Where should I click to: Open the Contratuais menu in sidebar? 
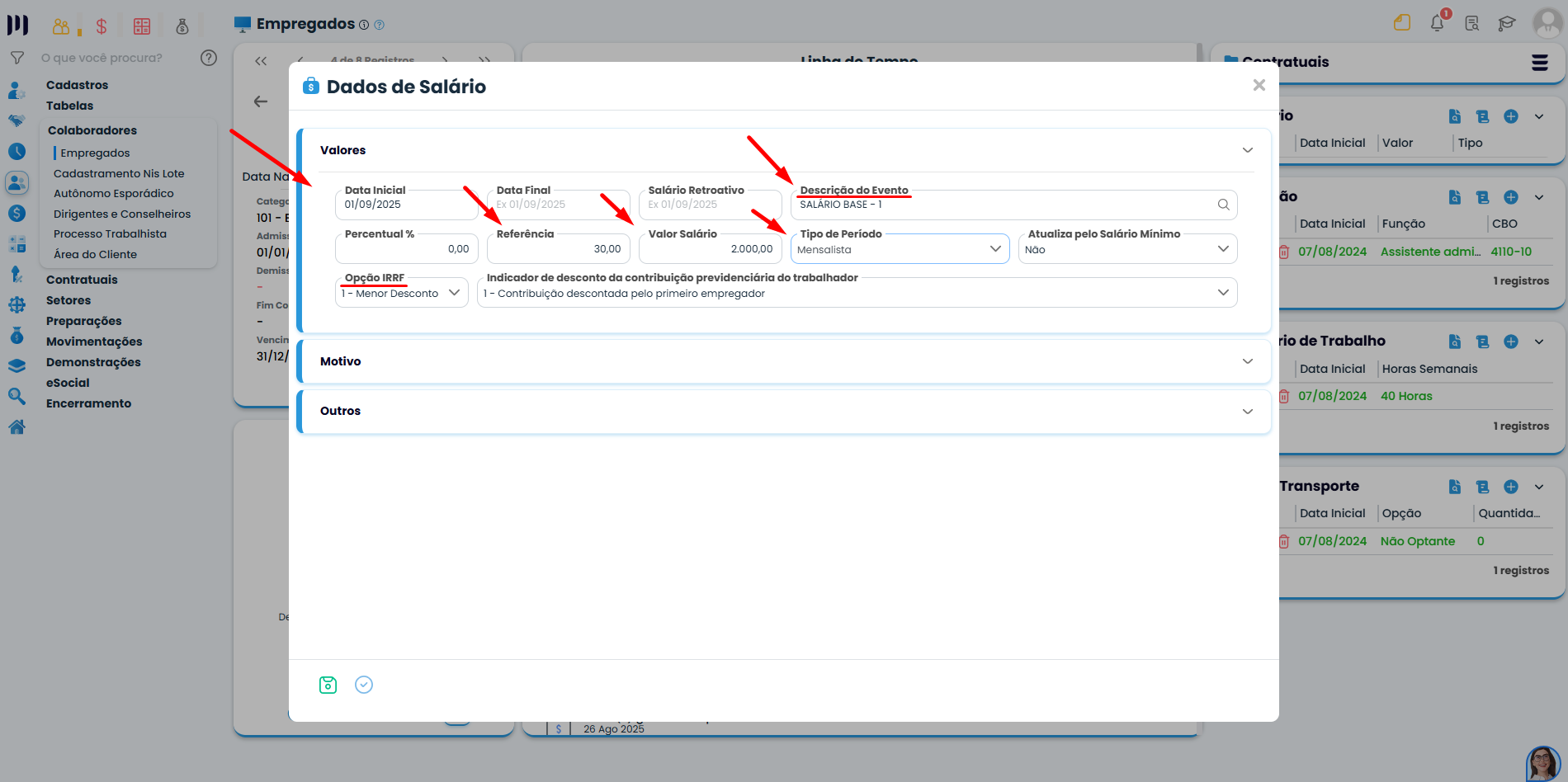tap(82, 280)
